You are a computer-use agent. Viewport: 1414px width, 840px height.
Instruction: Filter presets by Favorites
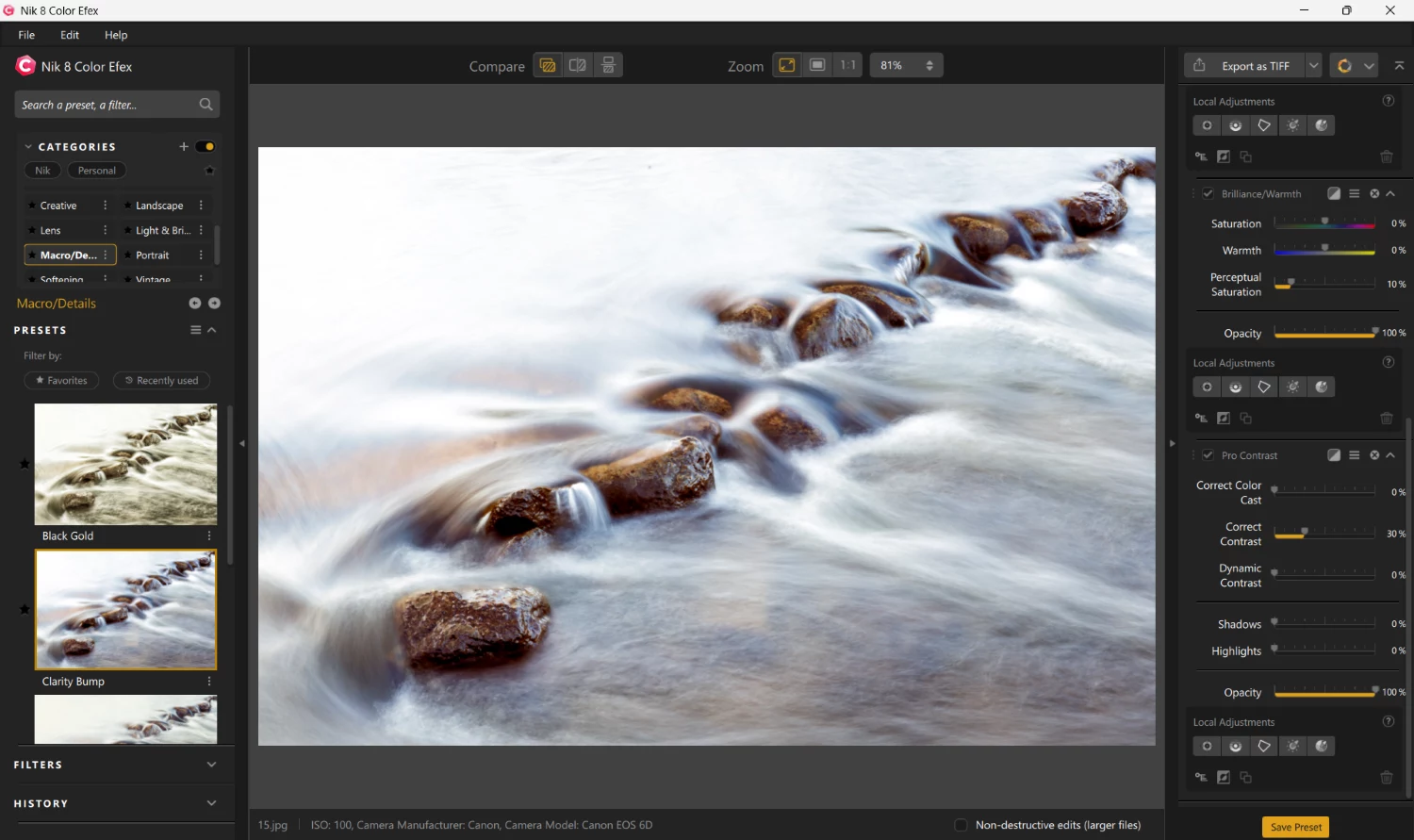[x=60, y=380]
